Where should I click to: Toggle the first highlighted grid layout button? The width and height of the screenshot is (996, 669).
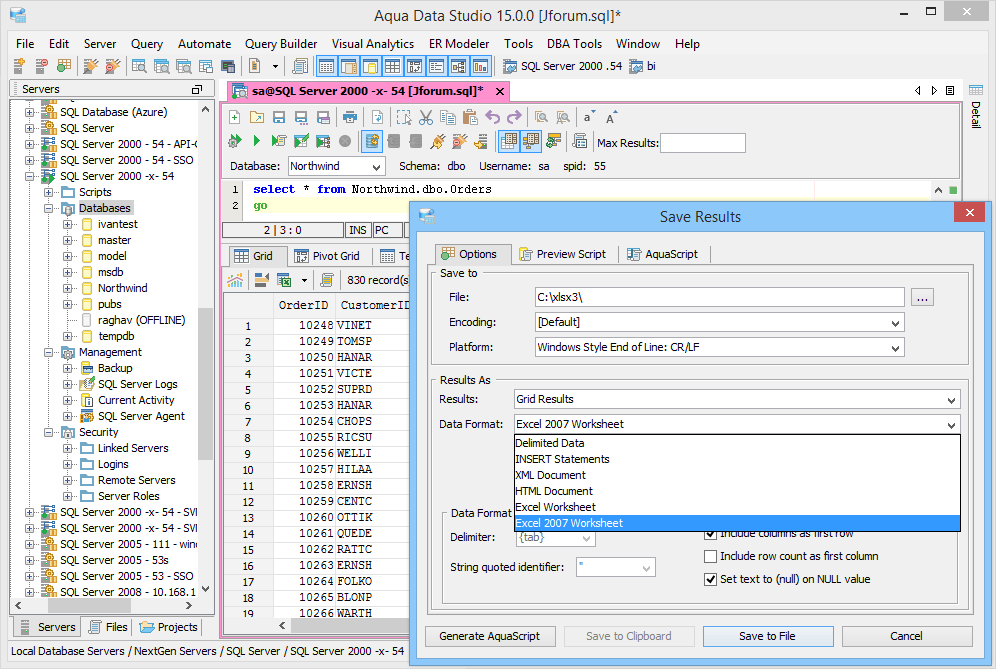[x=326, y=66]
